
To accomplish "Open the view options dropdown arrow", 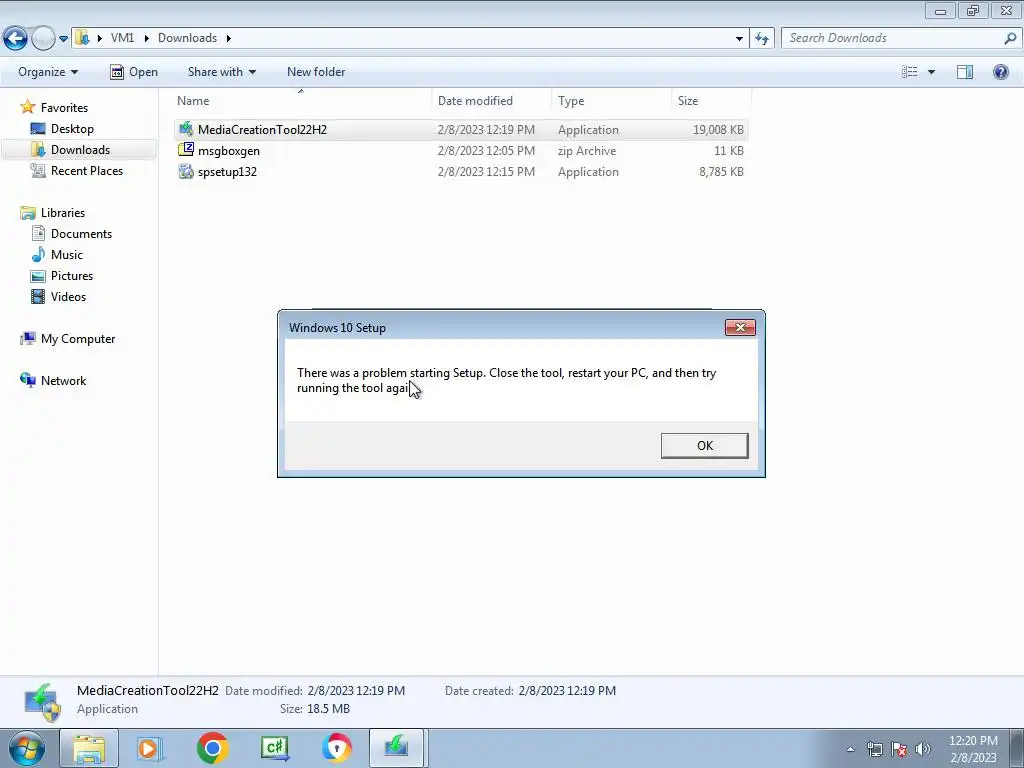I will point(931,72).
